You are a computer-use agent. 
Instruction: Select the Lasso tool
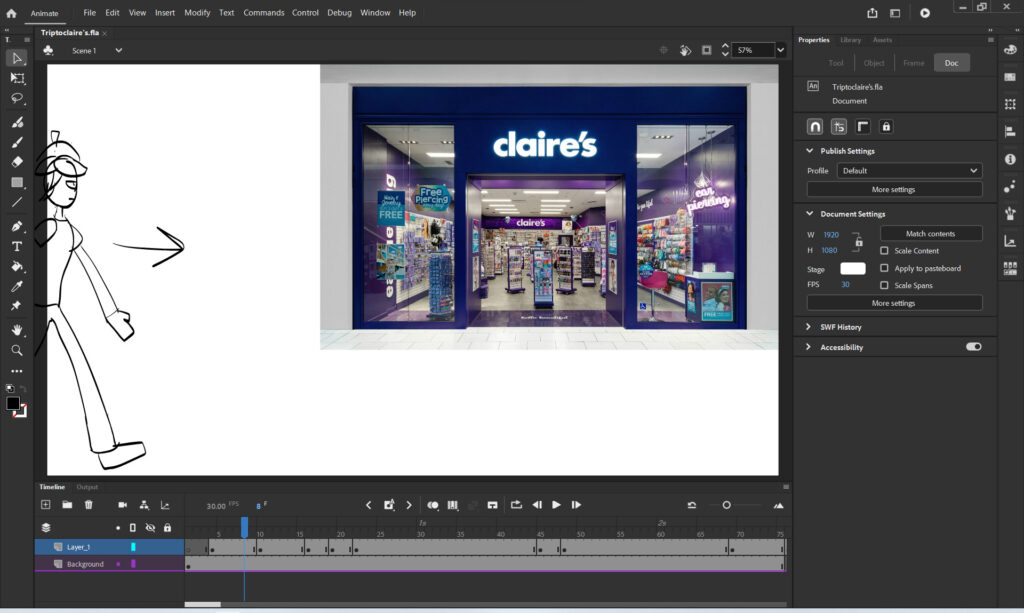17,99
